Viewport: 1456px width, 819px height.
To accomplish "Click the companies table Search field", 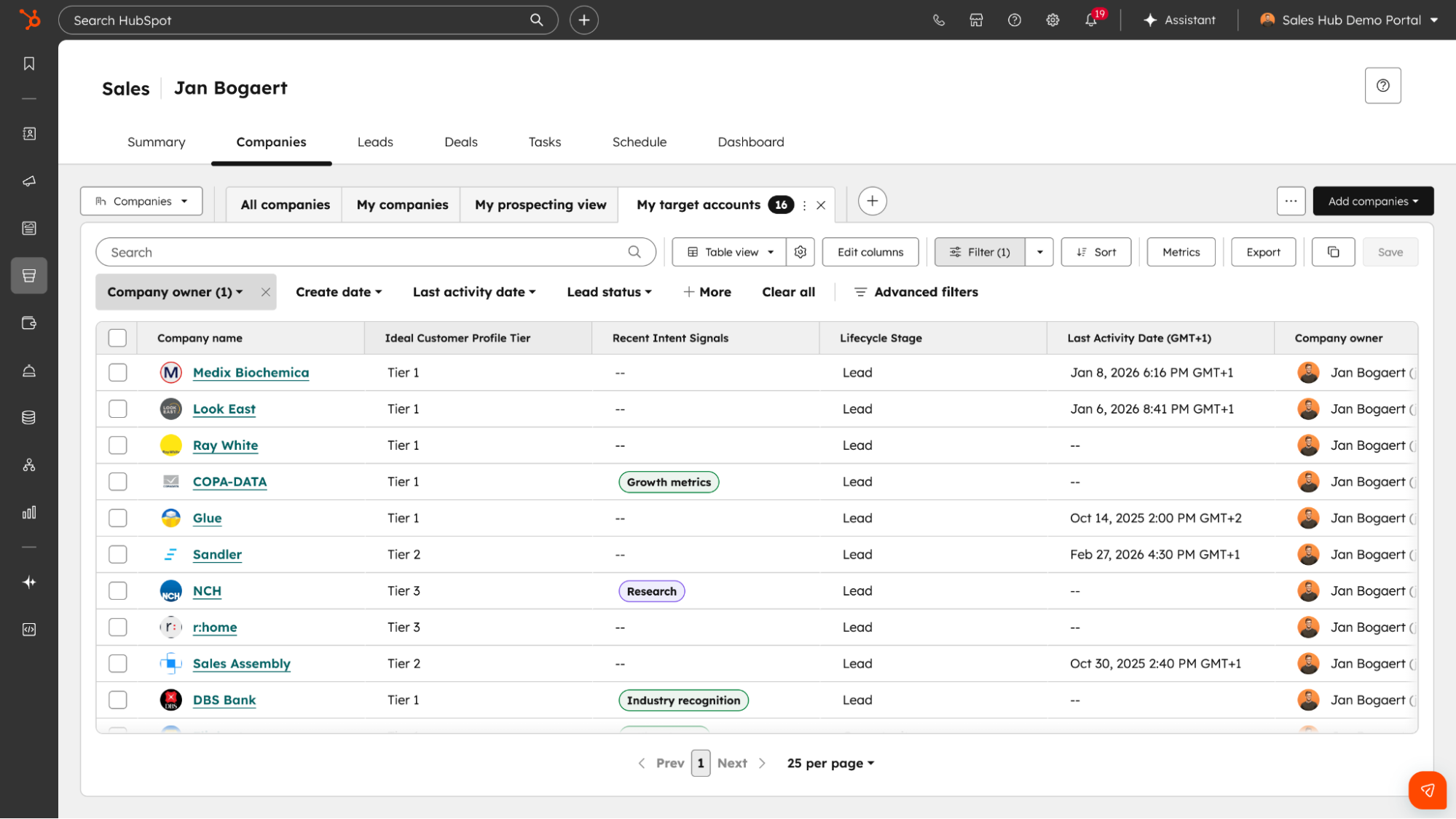I will 376,253.
